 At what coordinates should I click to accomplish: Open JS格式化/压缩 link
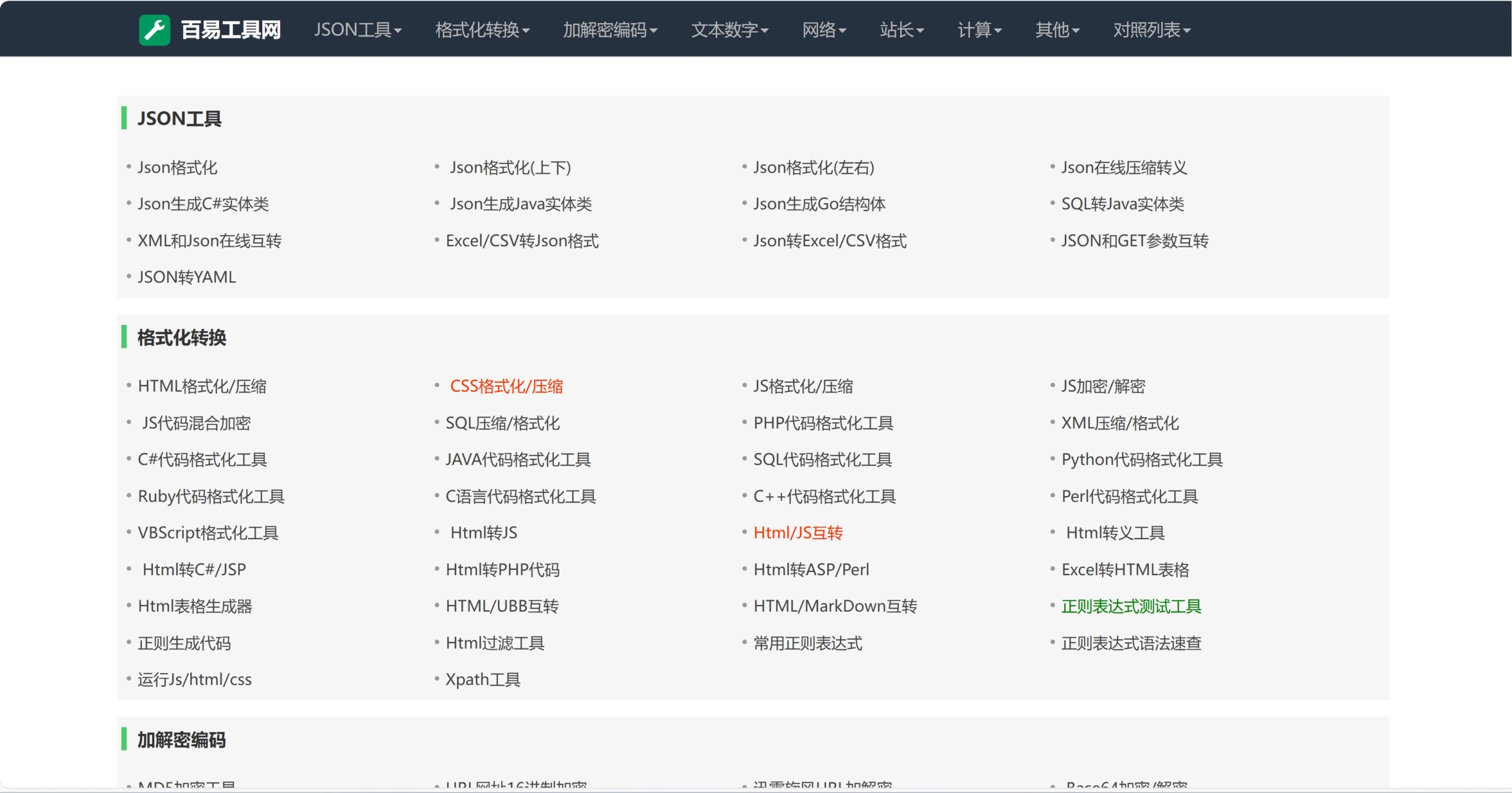(803, 387)
